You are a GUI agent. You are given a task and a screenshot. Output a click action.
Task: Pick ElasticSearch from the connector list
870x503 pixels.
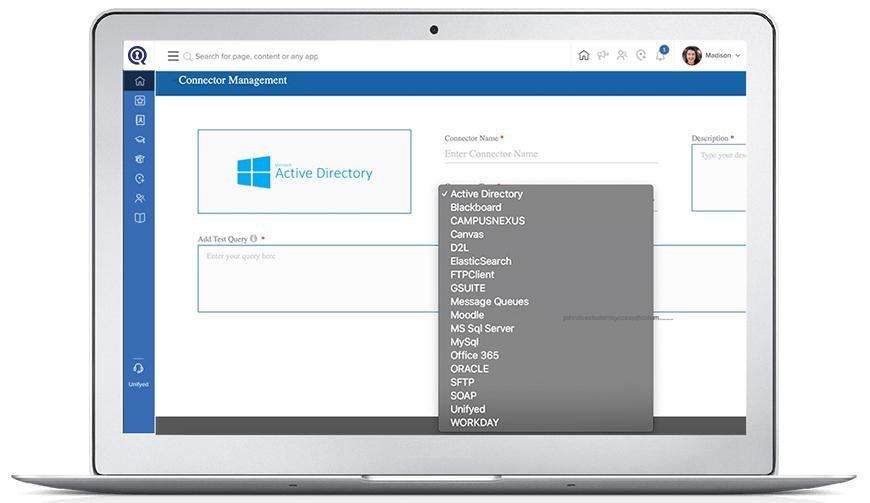pyautogui.click(x=545, y=261)
